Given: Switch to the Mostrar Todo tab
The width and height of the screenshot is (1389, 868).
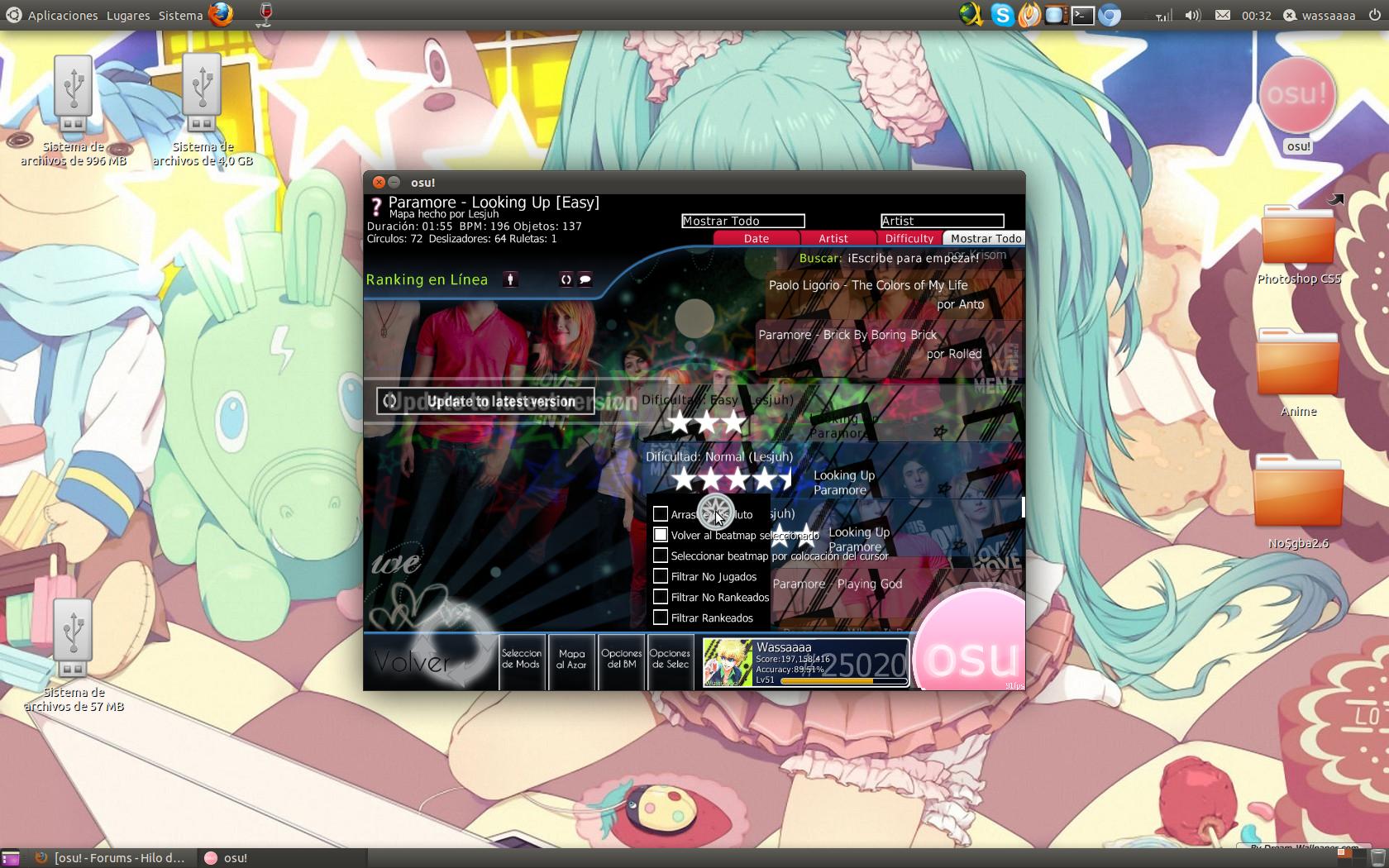Looking at the screenshot, I should point(986,238).
